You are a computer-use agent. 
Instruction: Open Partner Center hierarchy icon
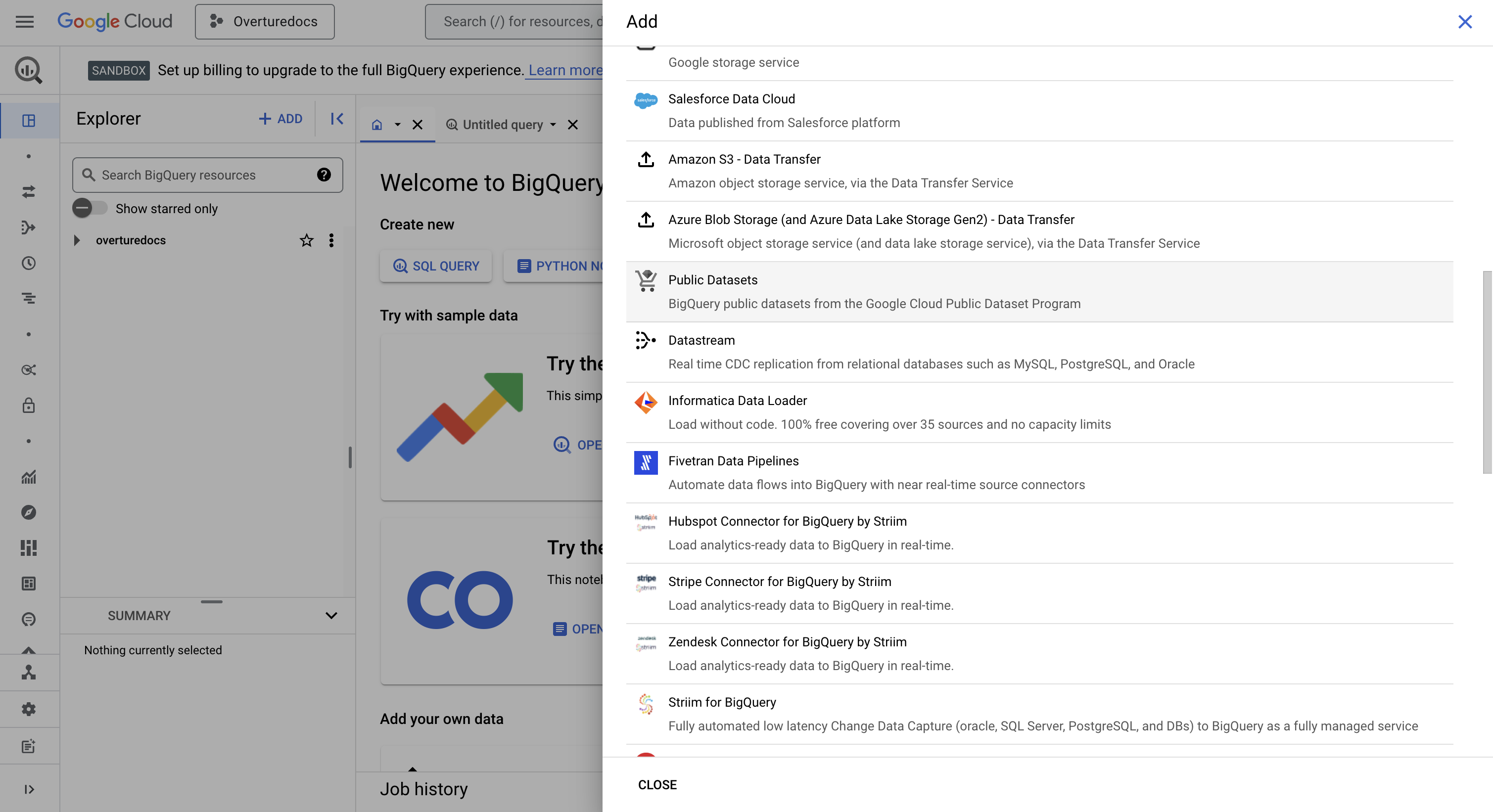pyautogui.click(x=28, y=673)
